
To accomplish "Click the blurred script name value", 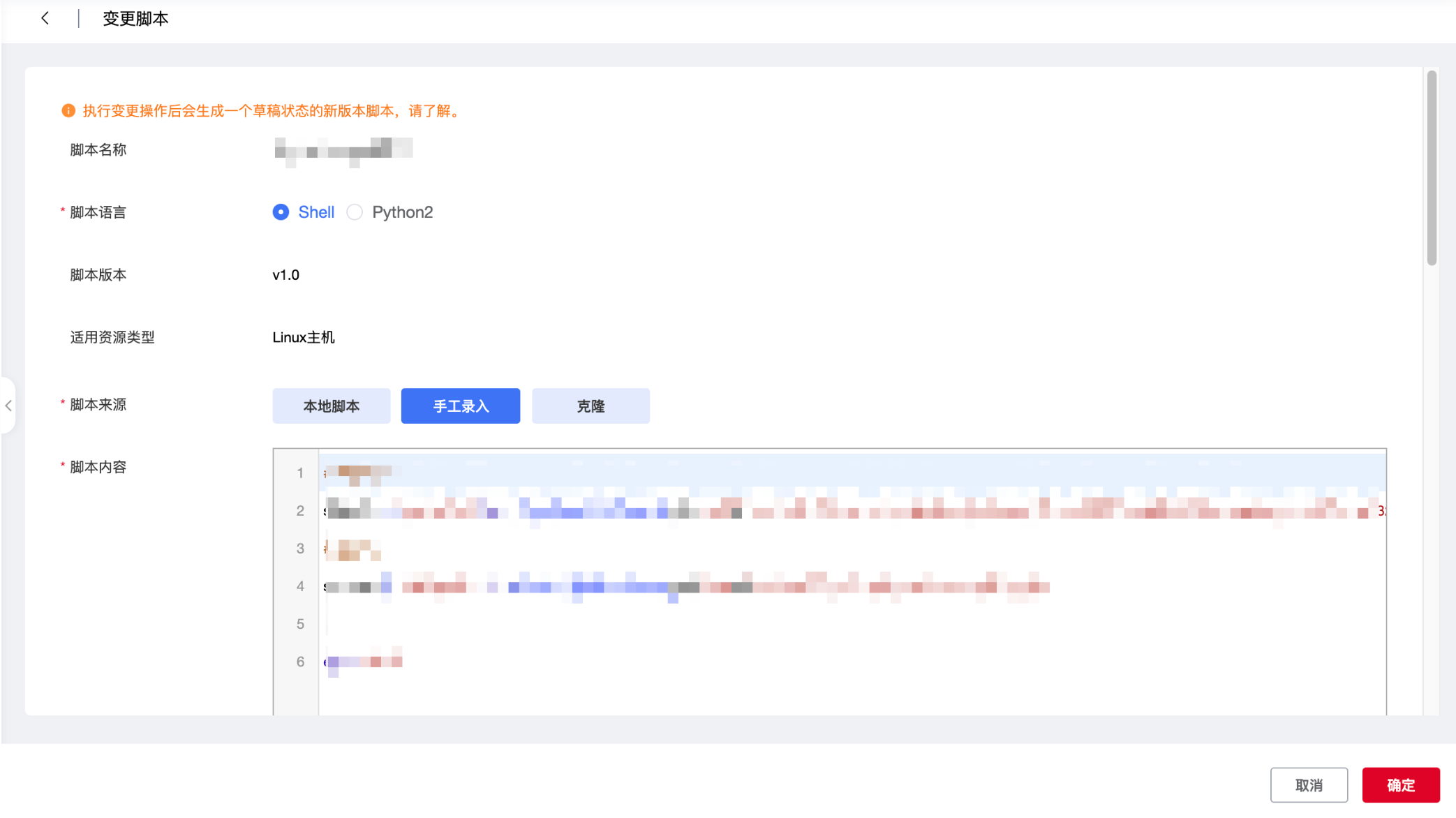I will click(x=343, y=149).
